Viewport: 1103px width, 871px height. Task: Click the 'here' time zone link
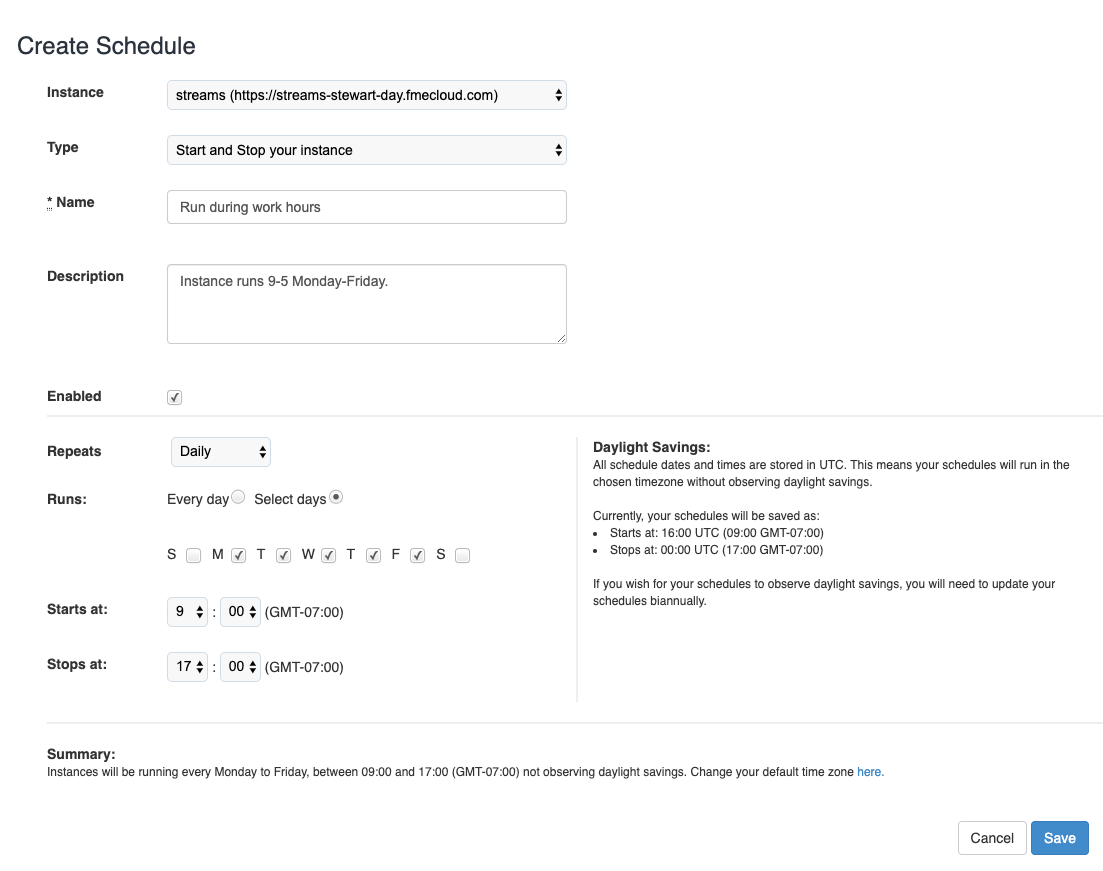[x=870, y=772]
